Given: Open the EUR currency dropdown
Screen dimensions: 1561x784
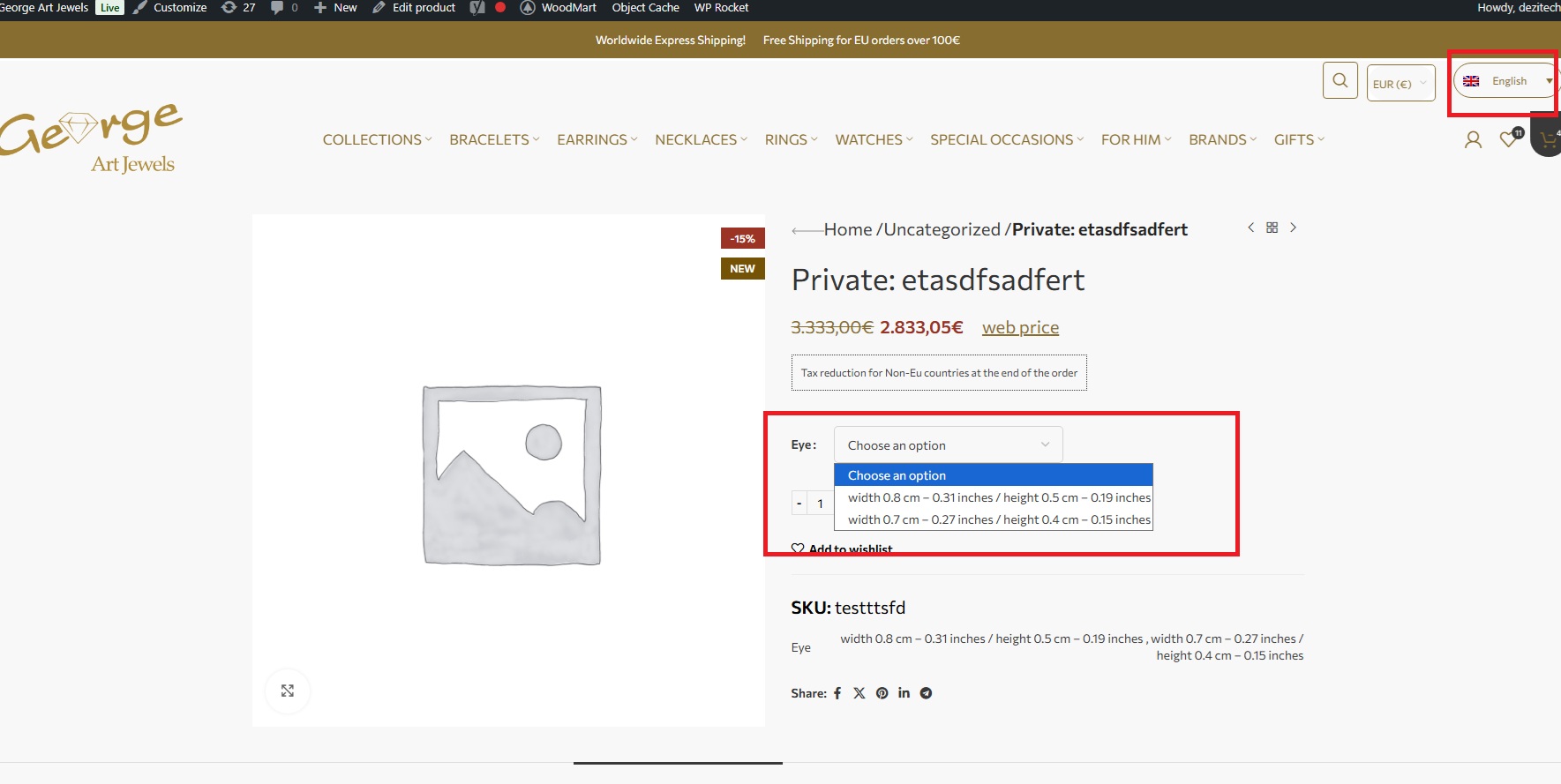Looking at the screenshot, I should click(x=1400, y=84).
